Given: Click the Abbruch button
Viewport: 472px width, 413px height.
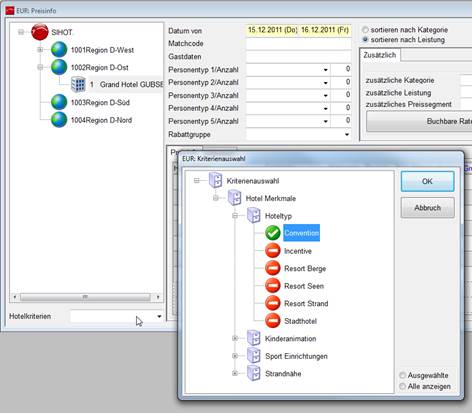Looking at the screenshot, I should pos(427,208).
